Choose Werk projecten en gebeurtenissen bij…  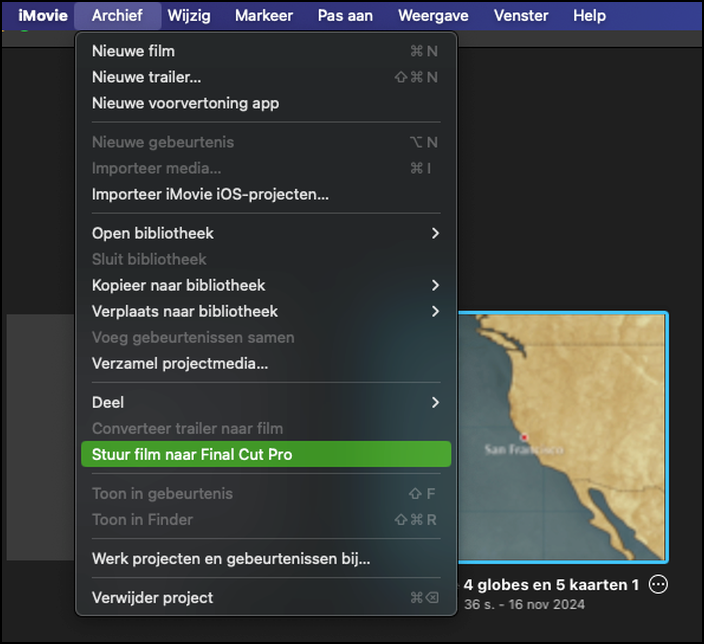266,559
